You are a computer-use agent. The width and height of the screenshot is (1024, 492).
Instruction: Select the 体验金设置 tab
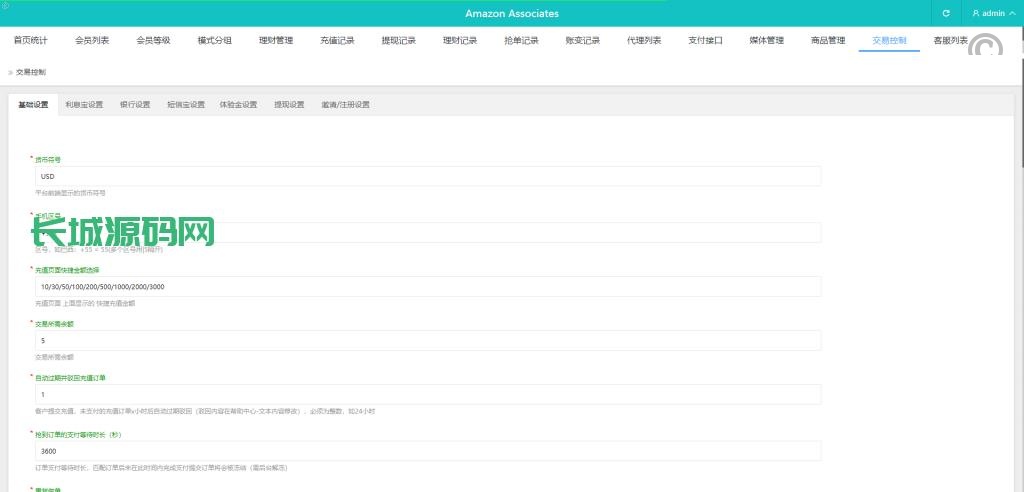click(238, 105)
